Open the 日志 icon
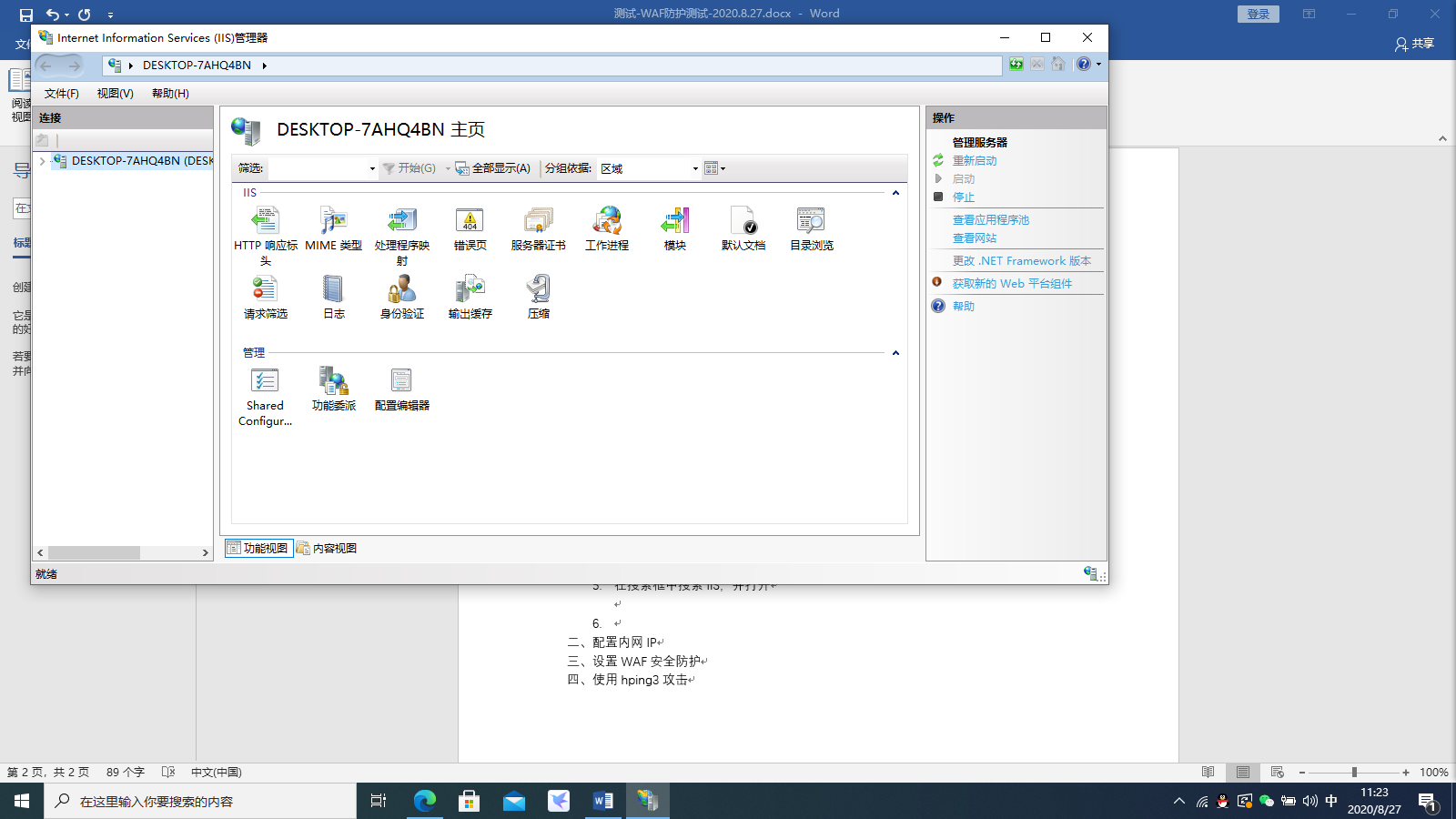The width and height of the screenshot is (1456, 819). (333, 288)
